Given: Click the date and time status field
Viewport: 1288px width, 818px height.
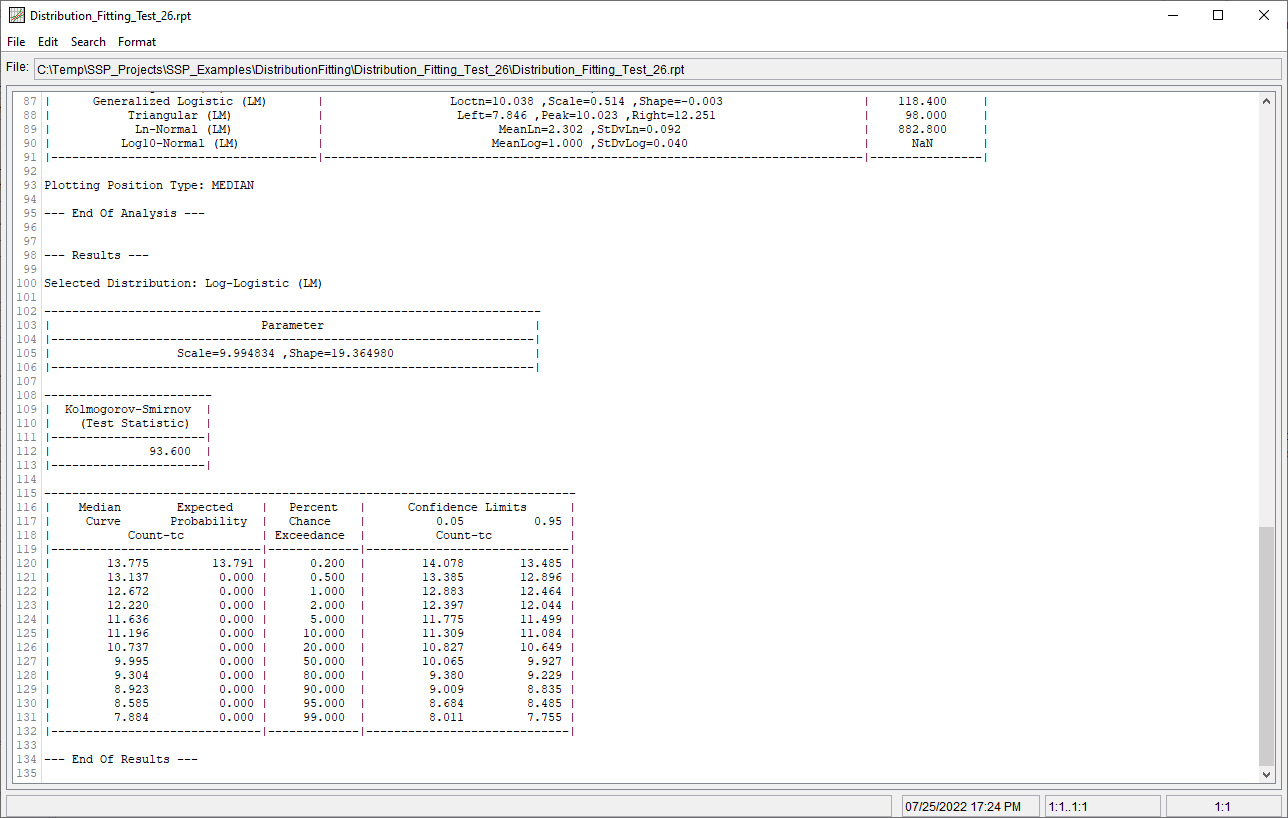Looking at the screenshot, I should coord(970,806).
